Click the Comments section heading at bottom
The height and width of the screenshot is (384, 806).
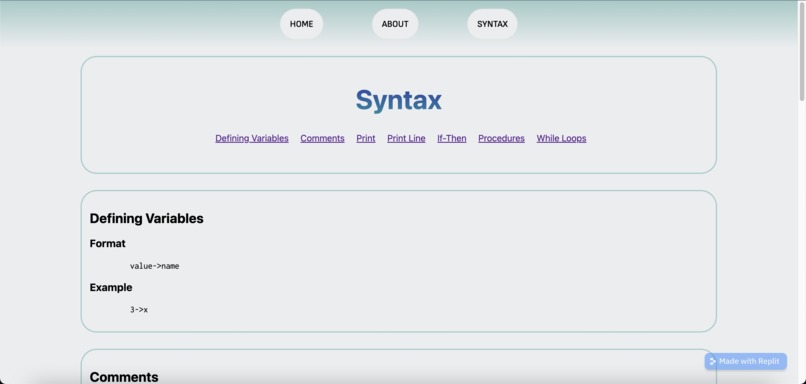(124, 377)
